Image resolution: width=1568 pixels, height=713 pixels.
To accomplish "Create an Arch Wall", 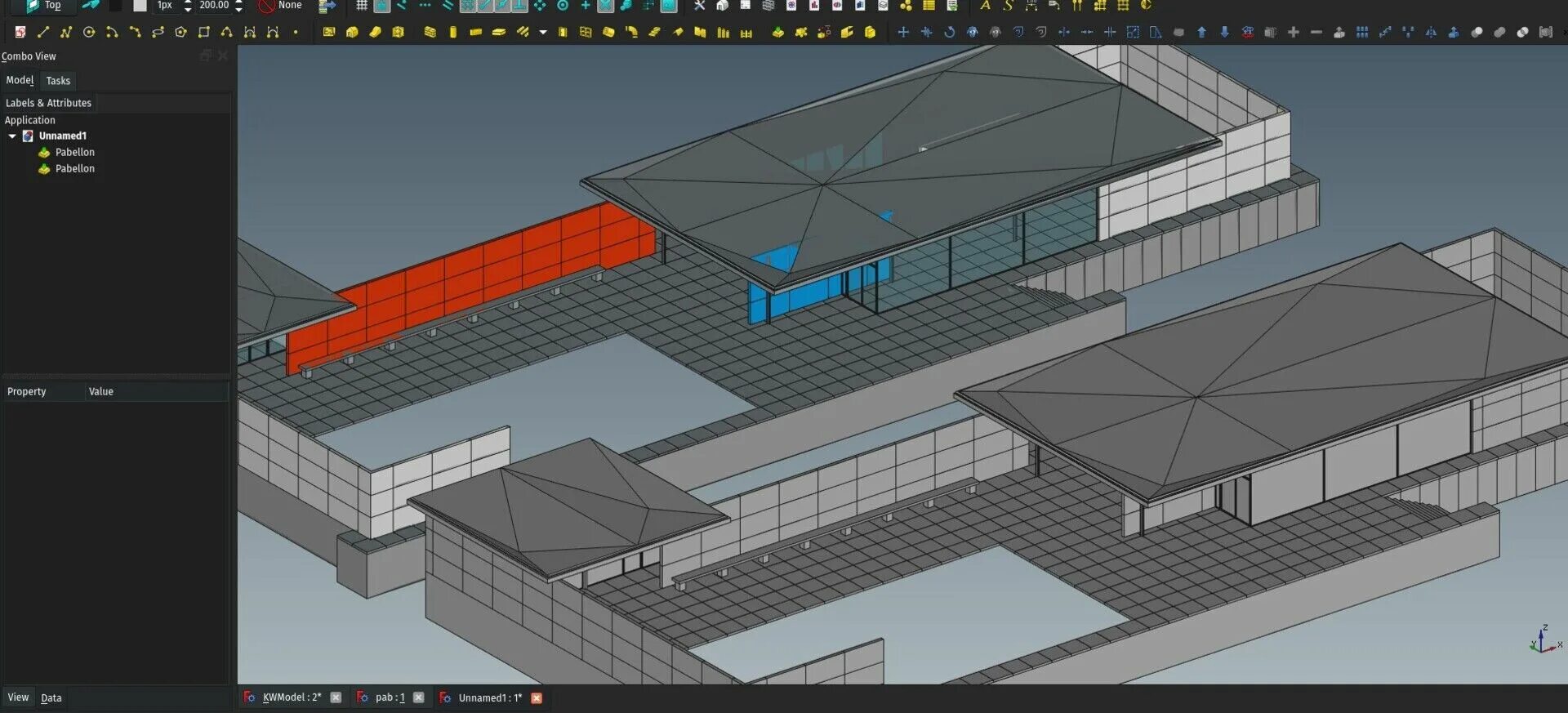I will coord(430,33).
